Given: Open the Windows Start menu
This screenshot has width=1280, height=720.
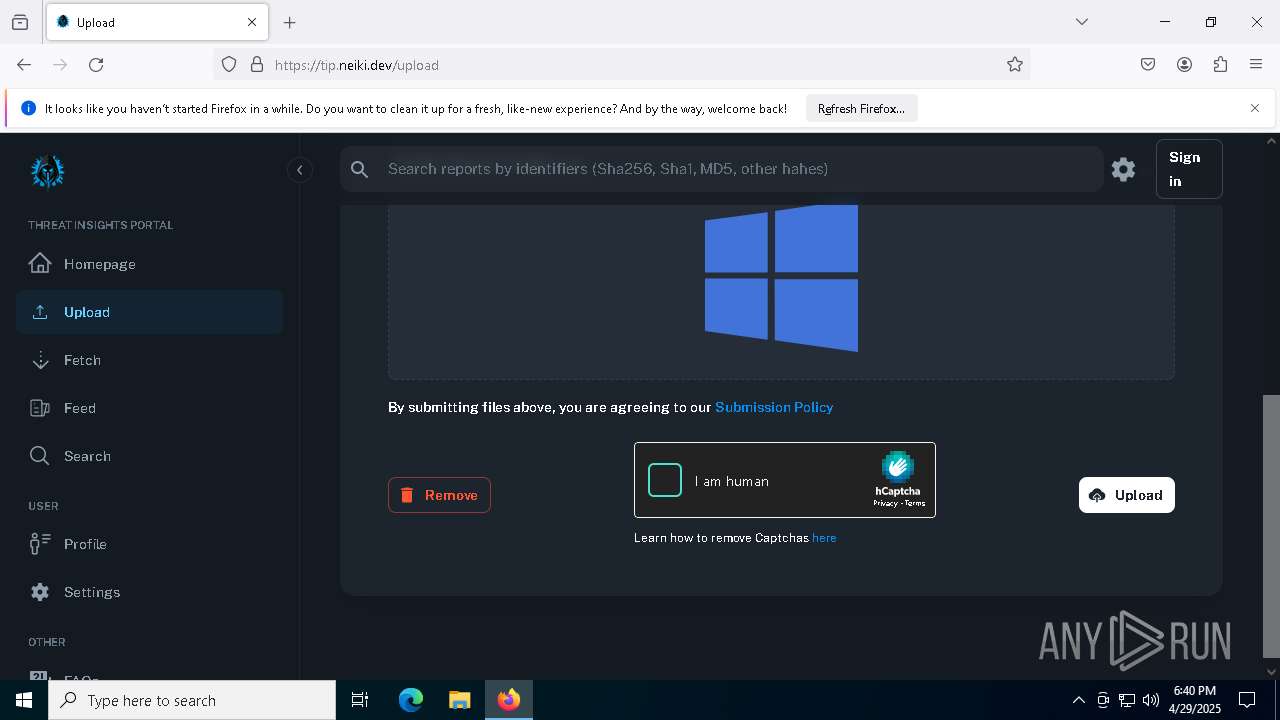Looking at the screenshot, I should 24,700.
